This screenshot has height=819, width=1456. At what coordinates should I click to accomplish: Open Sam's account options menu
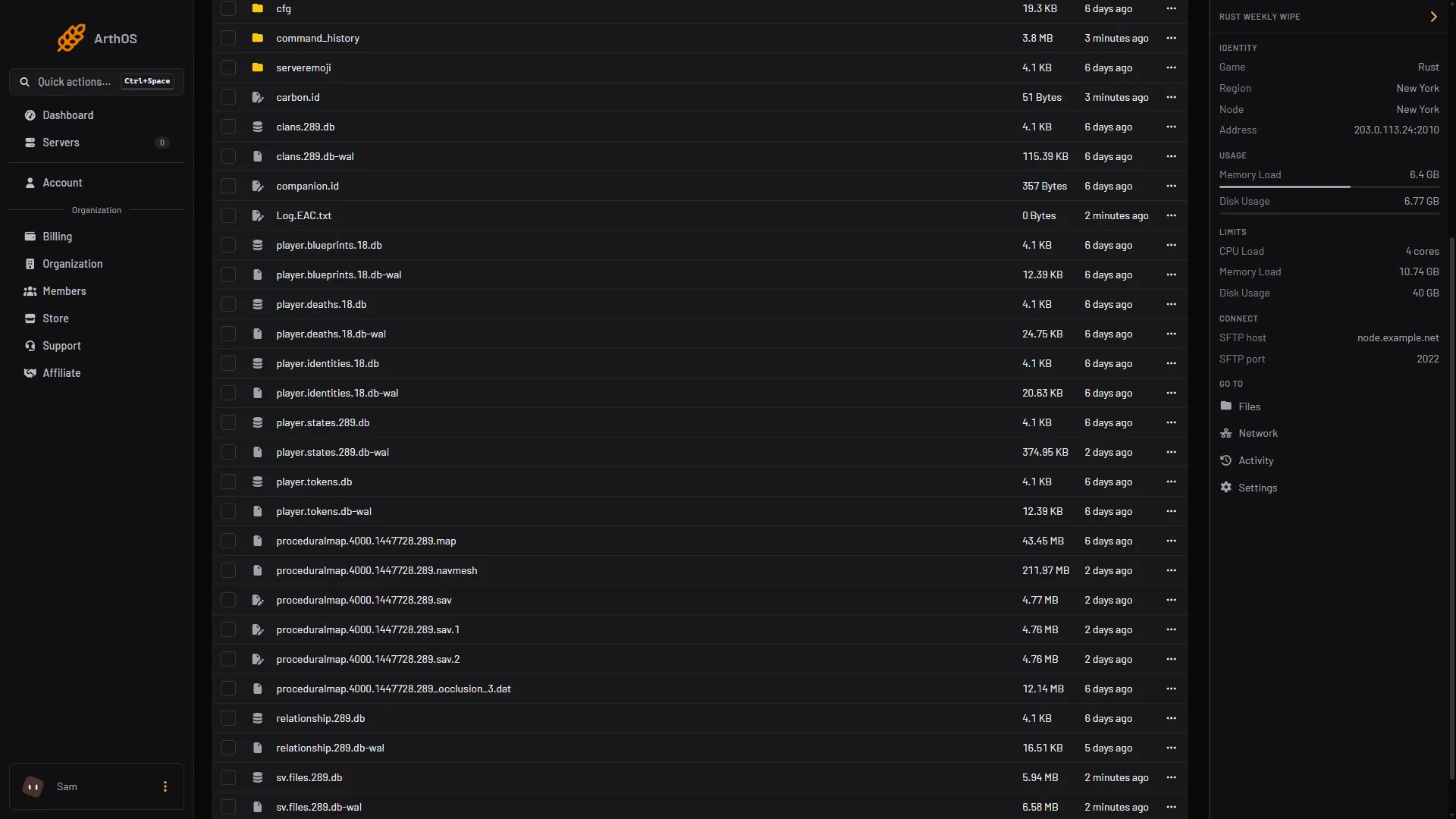click(x=165, y=786)
